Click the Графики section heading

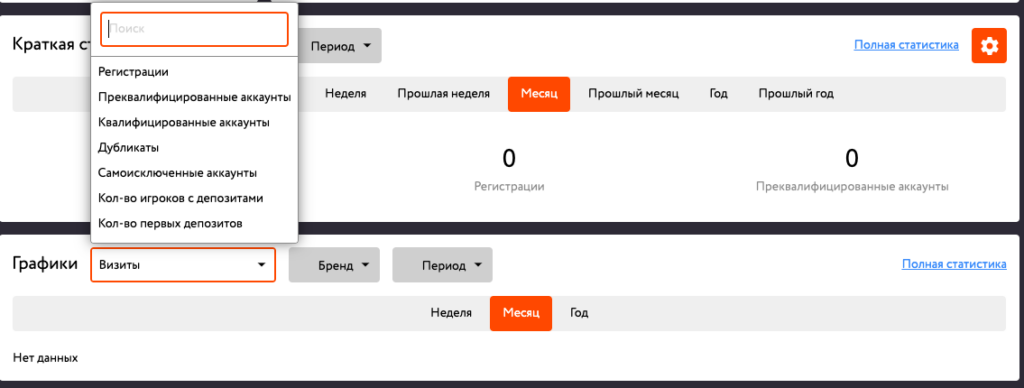(45, 264)
